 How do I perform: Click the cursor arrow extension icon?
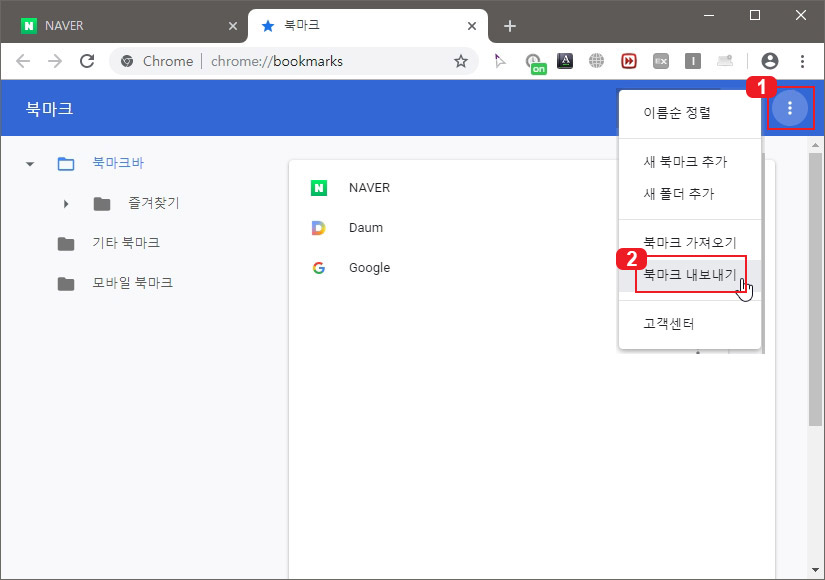click(x=501, y=61)
